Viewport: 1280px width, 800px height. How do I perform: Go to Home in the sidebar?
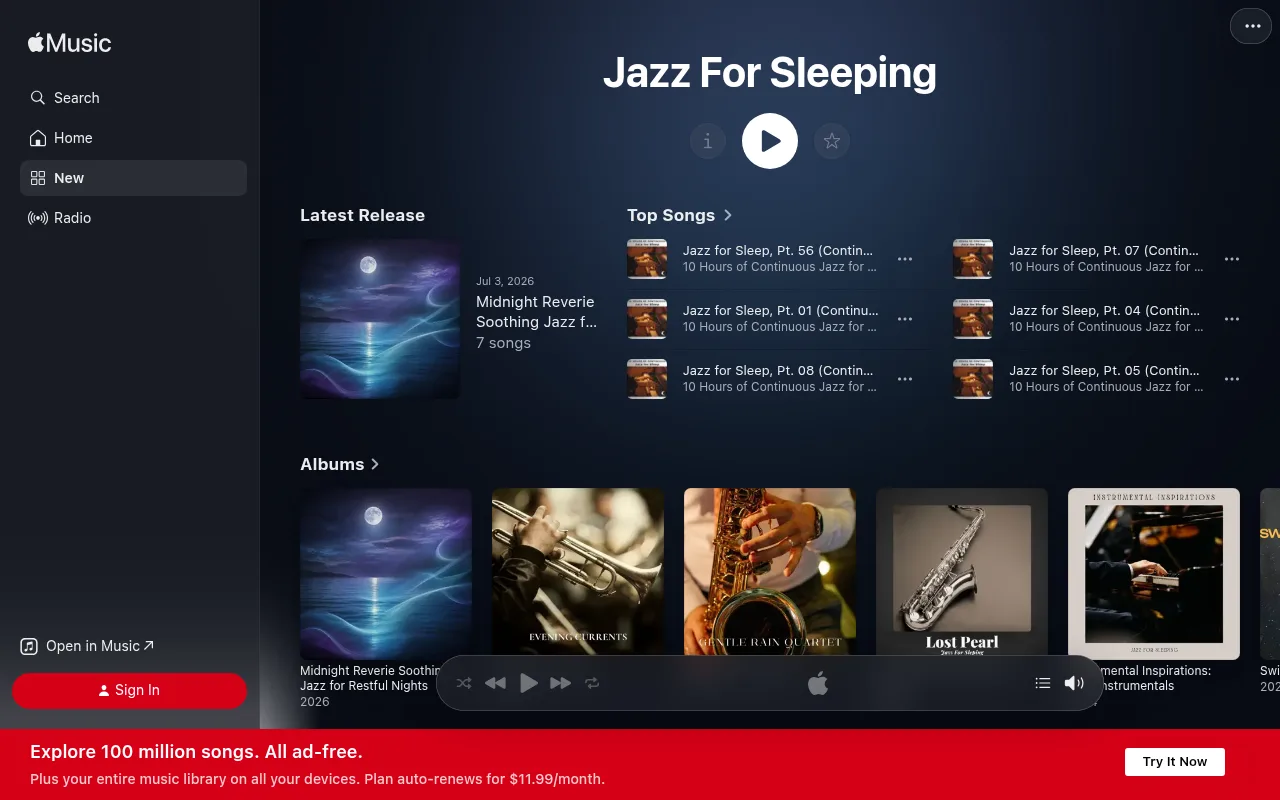click(x=133, y=138)
